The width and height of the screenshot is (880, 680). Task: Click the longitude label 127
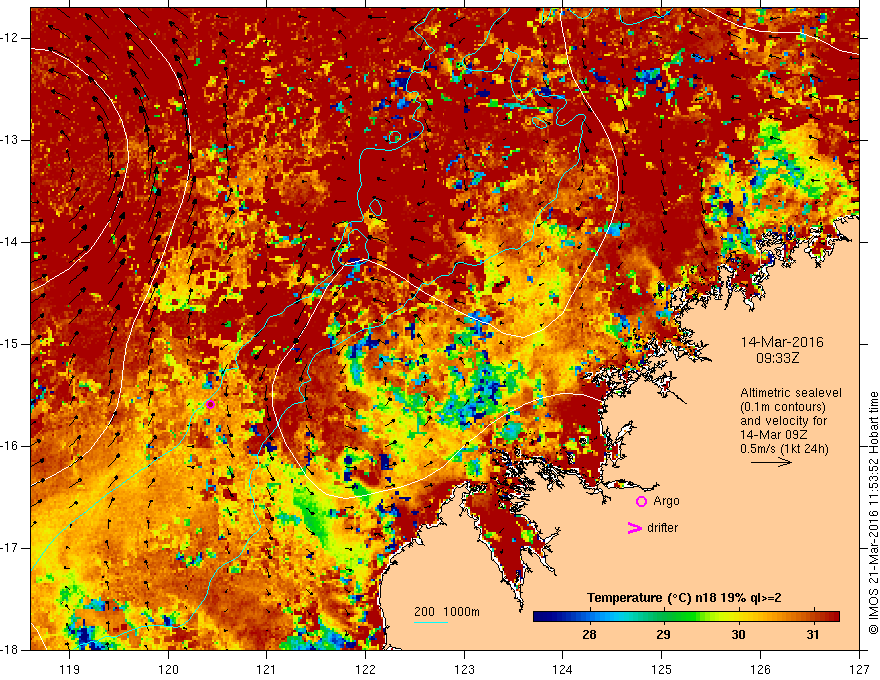tap(859, 670)
